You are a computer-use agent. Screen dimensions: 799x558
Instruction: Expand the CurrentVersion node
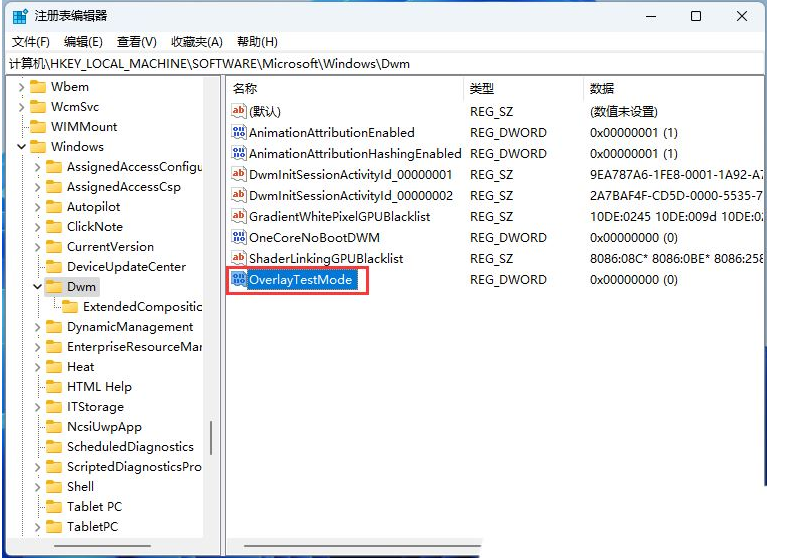(37, 247)
